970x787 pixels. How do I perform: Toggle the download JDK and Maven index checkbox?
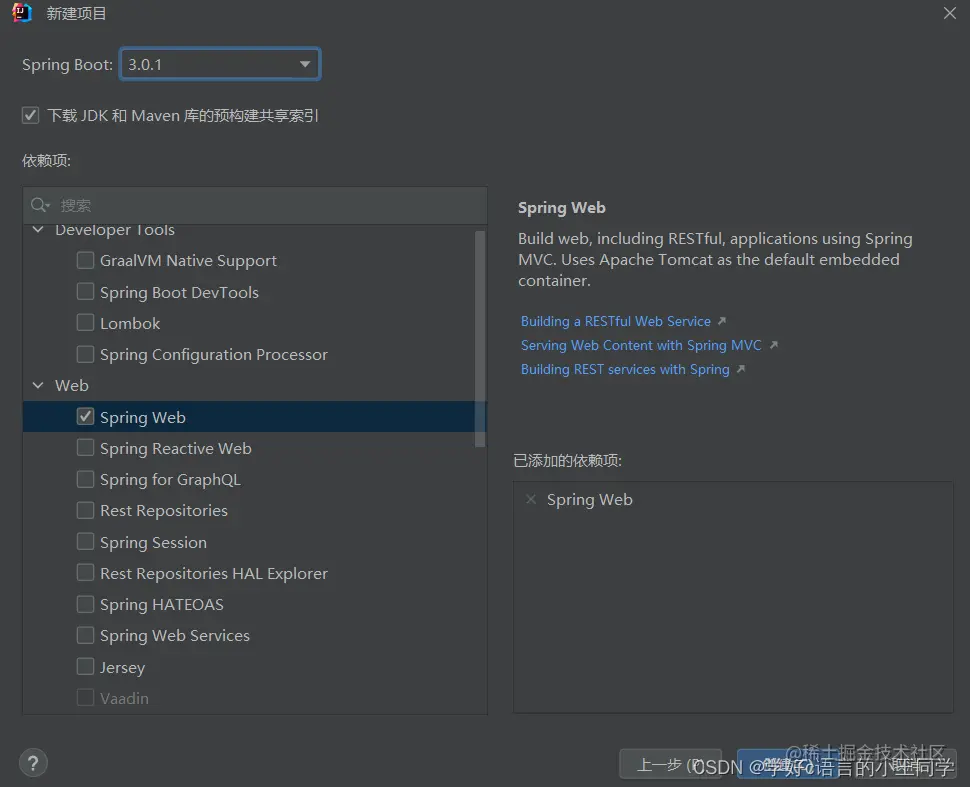coord(30,115)
